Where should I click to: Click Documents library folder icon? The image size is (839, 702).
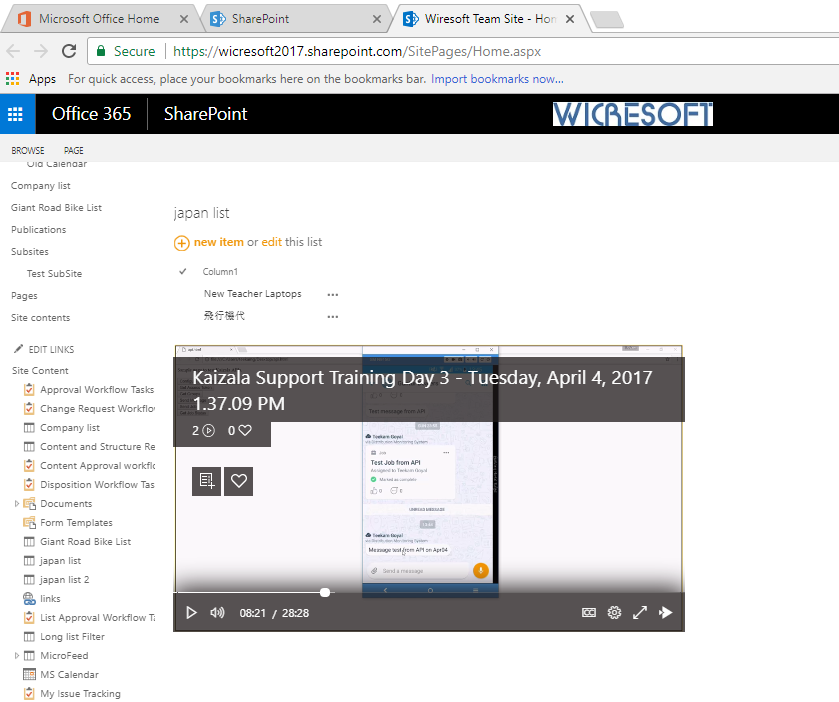tap(29, 503)
